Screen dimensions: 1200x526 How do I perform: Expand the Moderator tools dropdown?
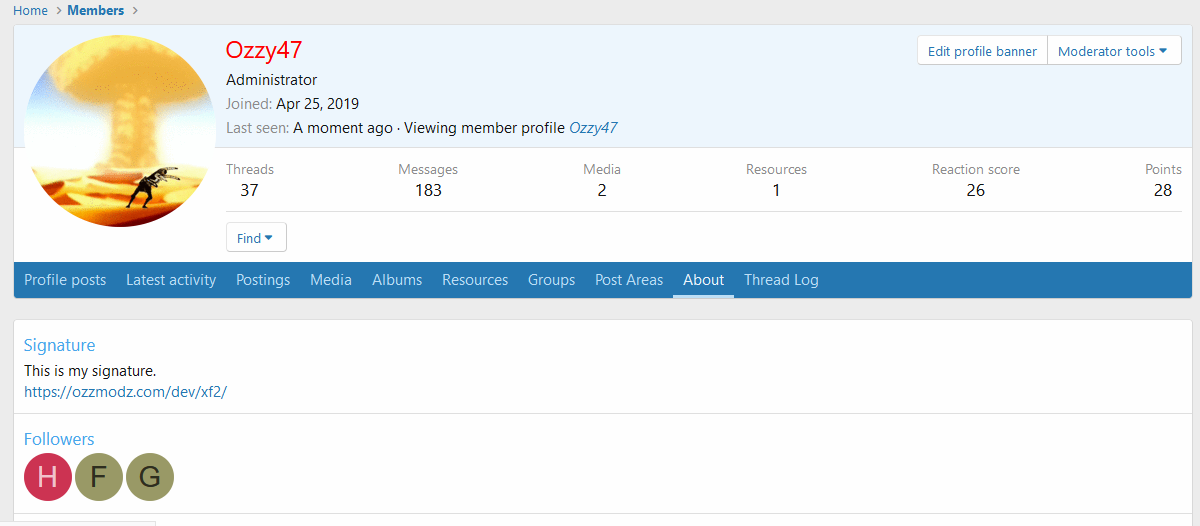point(1113,51)
